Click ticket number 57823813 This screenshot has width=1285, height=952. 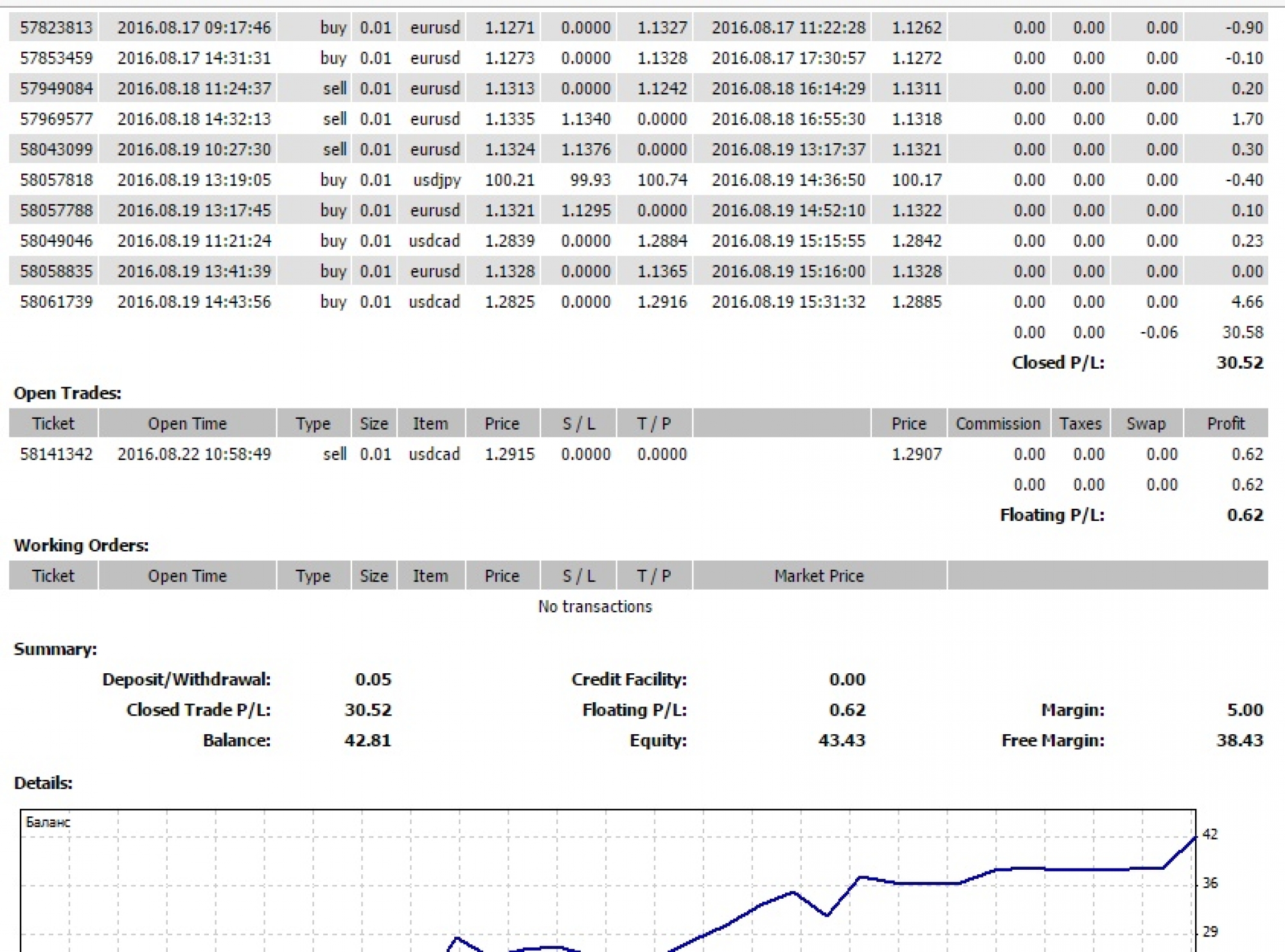56,28
